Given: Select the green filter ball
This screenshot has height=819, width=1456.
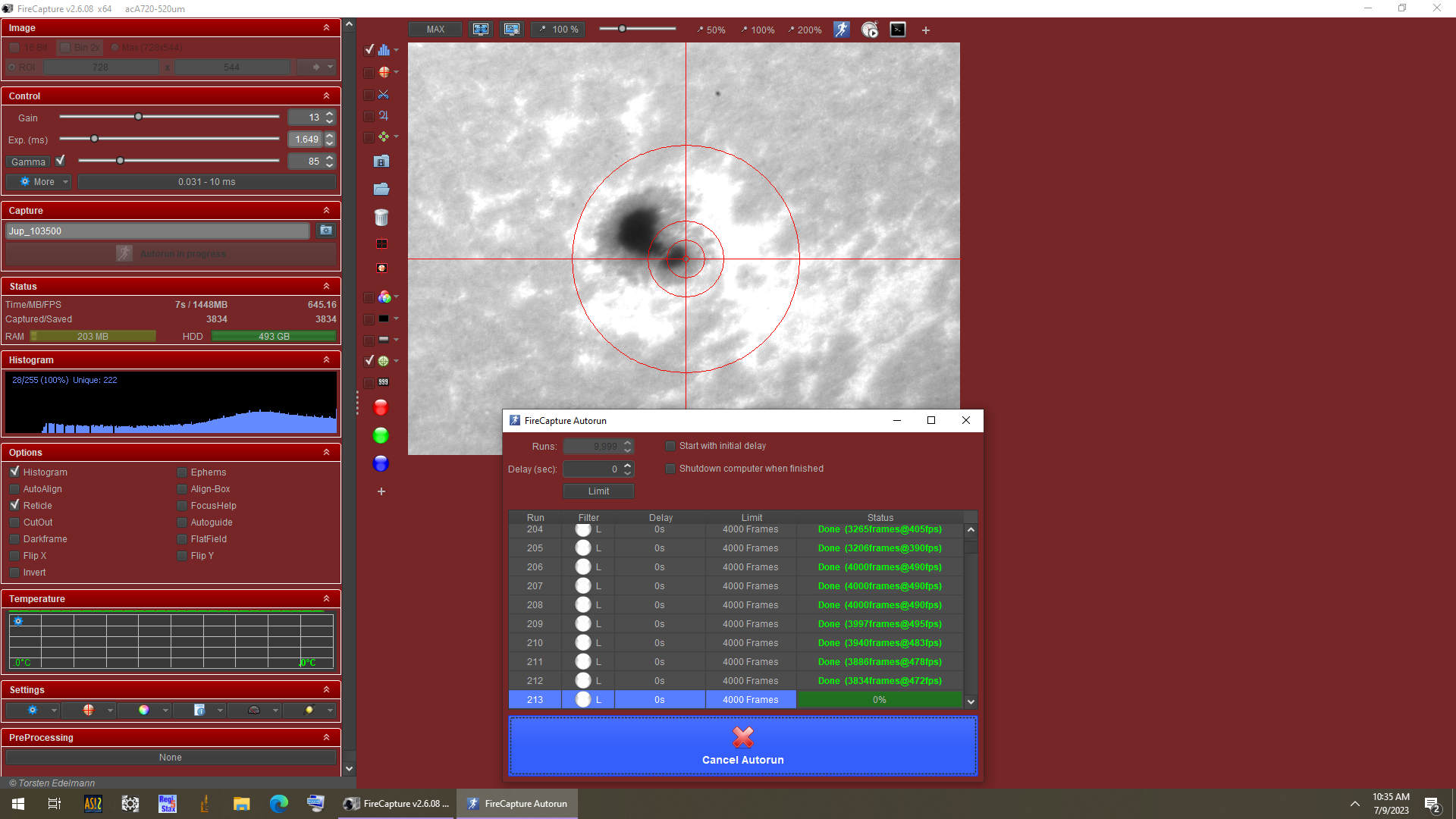Looking at the screenshot, I should (x=381, y=435).
